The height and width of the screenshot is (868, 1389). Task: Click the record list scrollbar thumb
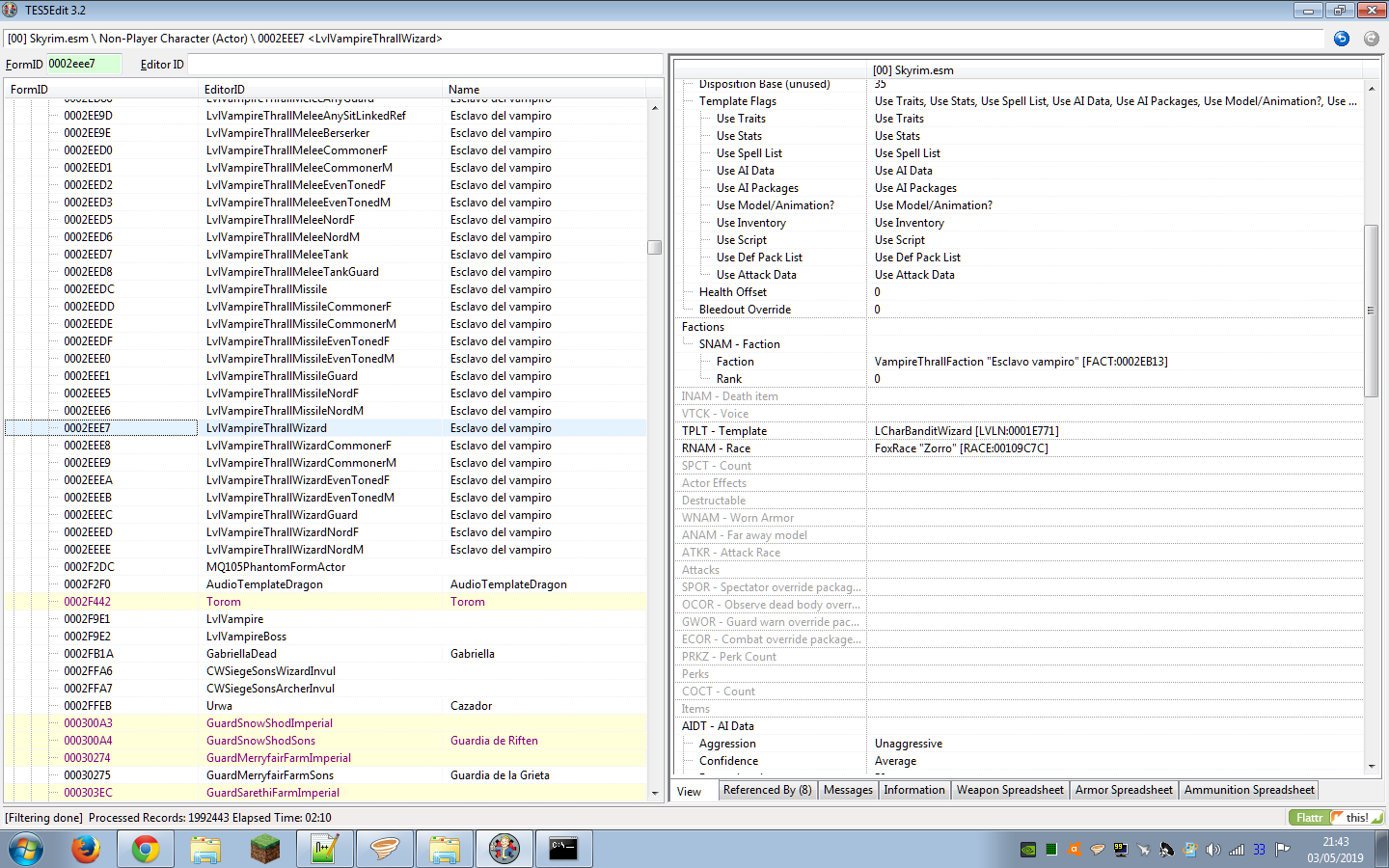click(x=655, y=247)
